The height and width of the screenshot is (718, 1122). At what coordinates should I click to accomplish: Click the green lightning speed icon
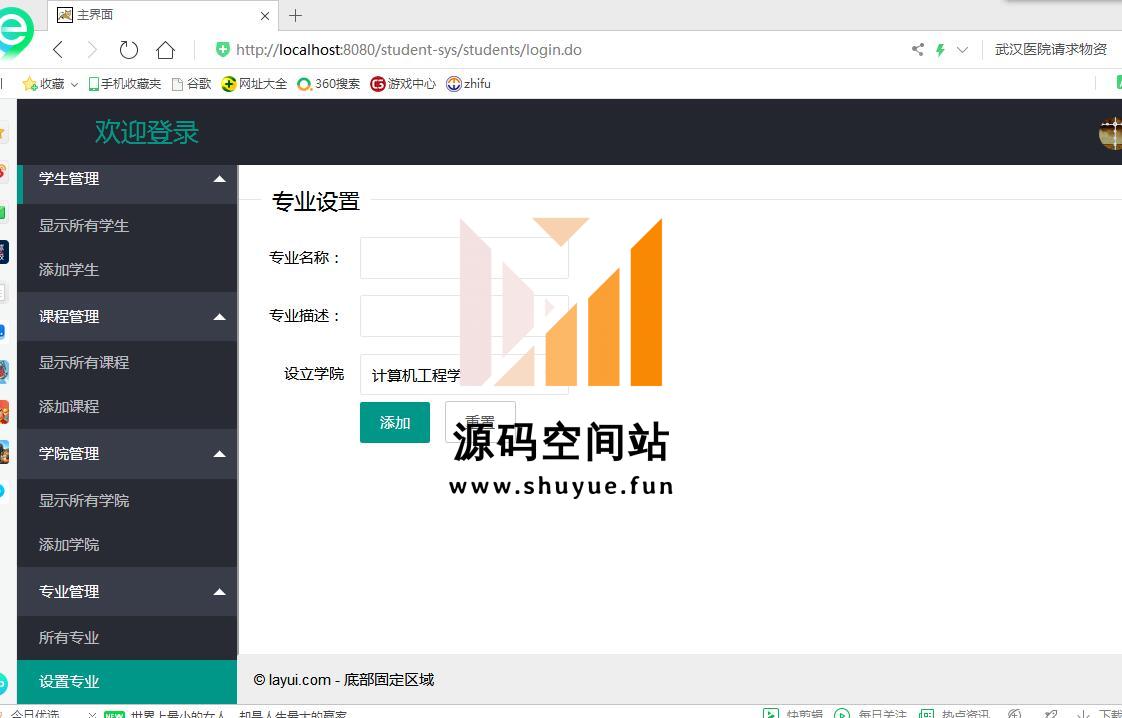tap(940, 49)
